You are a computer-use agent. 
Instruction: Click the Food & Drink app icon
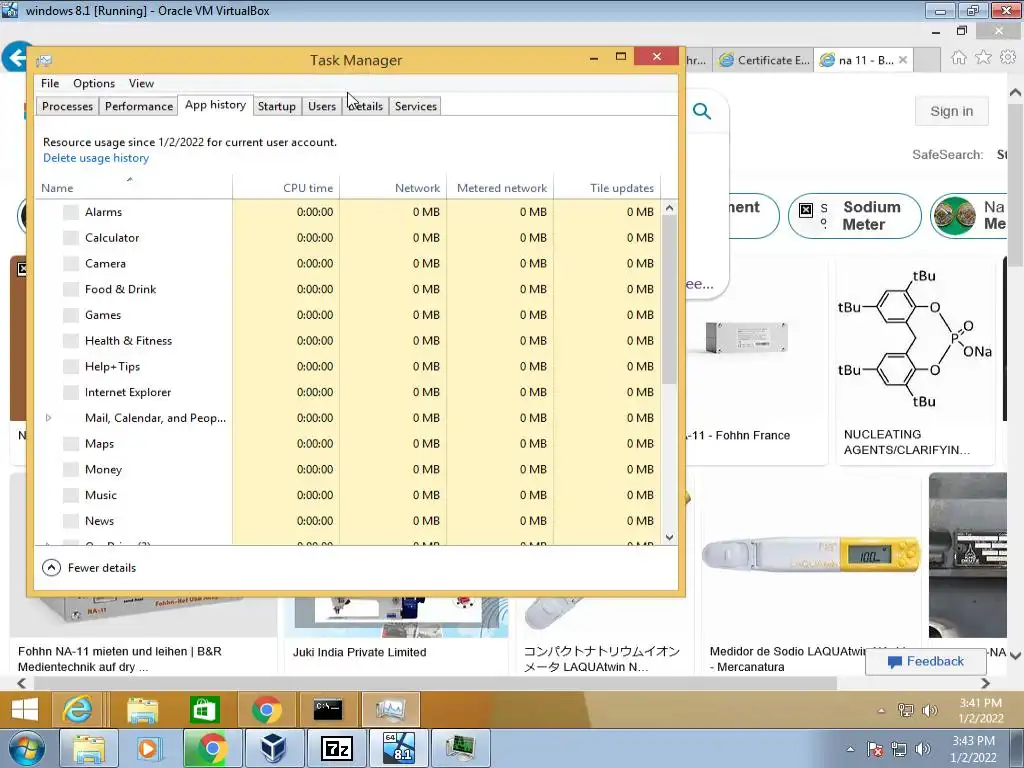point(71,289)
